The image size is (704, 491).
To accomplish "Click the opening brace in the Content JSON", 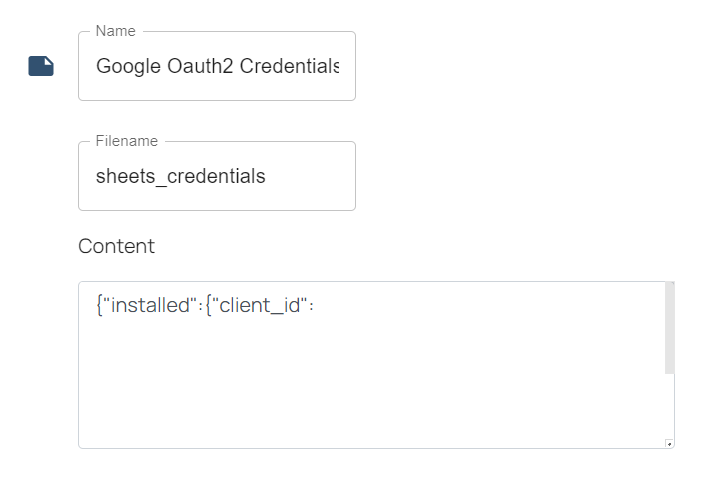I will [x=99, y=305].
